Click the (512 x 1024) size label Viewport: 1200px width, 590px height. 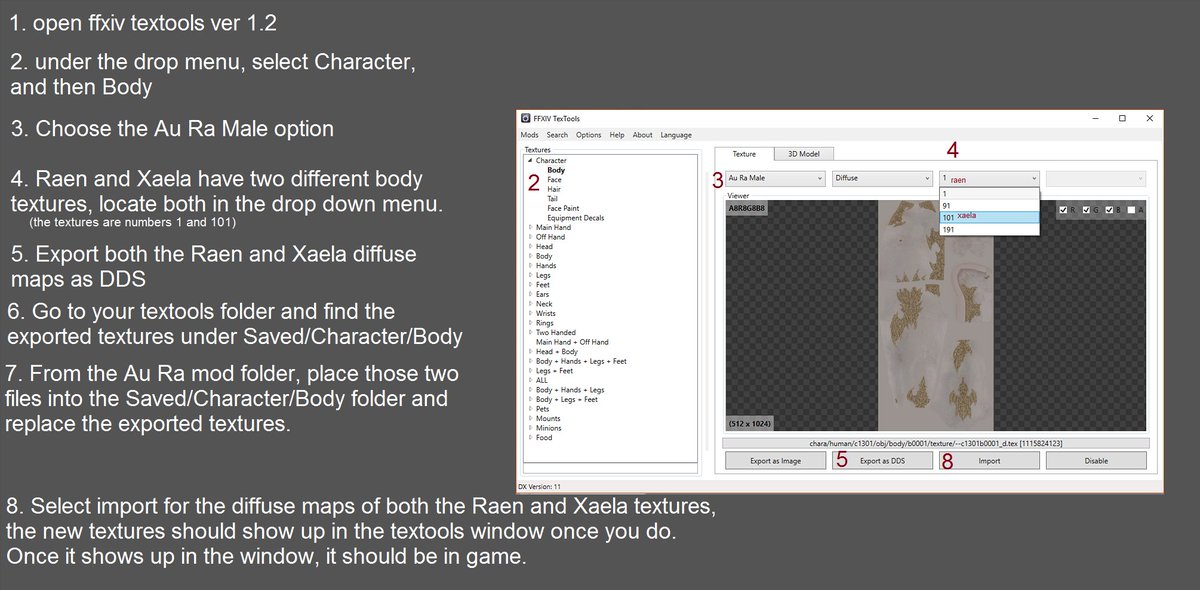coord(749,422)
